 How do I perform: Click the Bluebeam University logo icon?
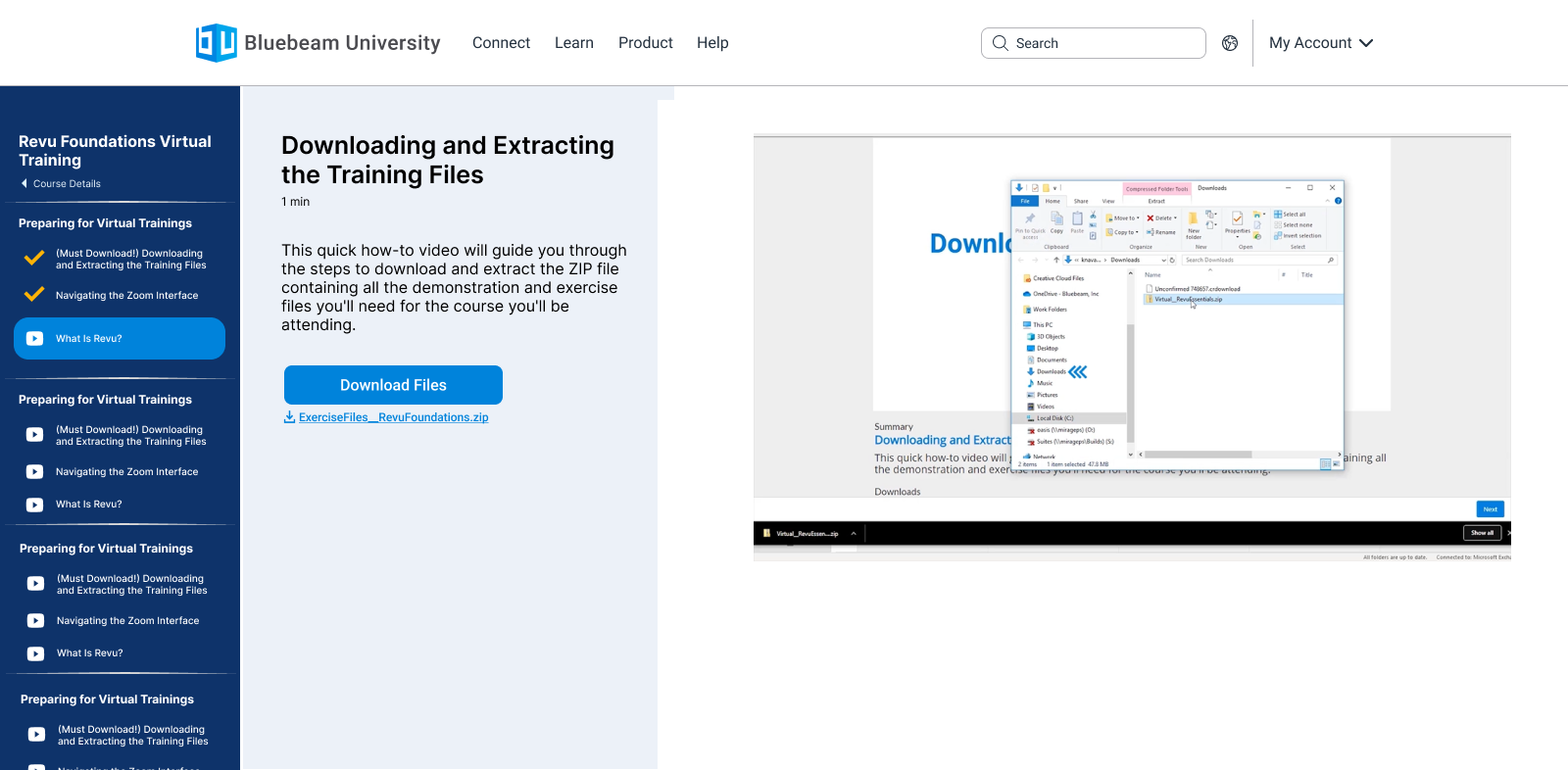pos(216,43)
